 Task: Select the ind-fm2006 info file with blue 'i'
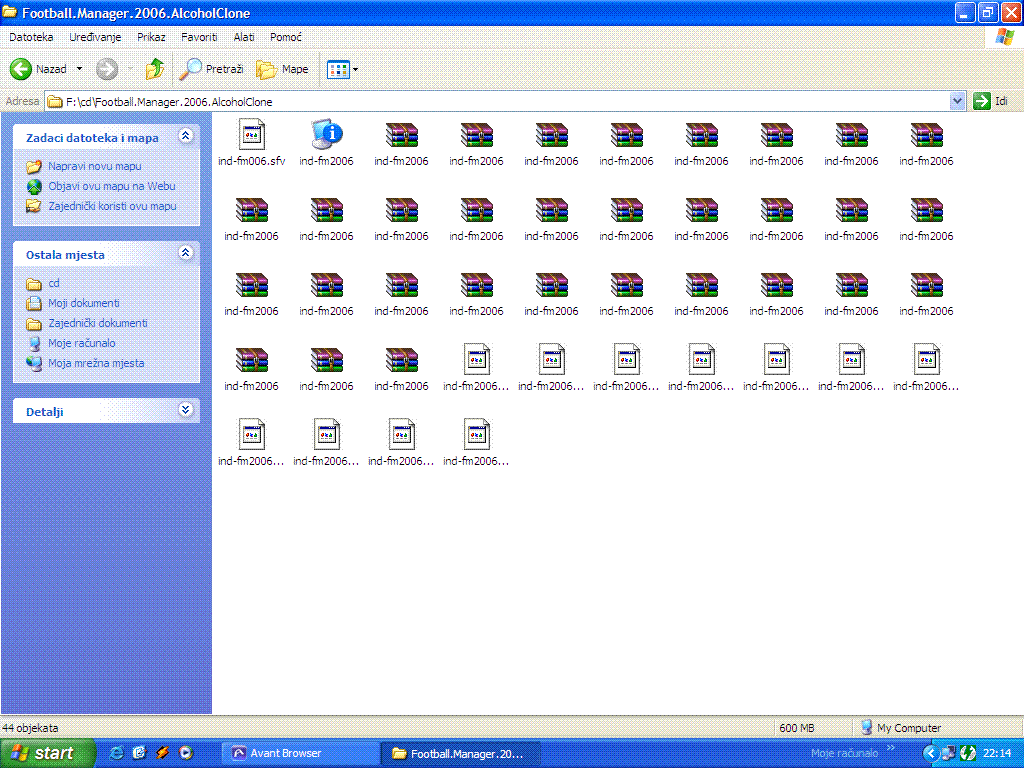coord(326,135)
